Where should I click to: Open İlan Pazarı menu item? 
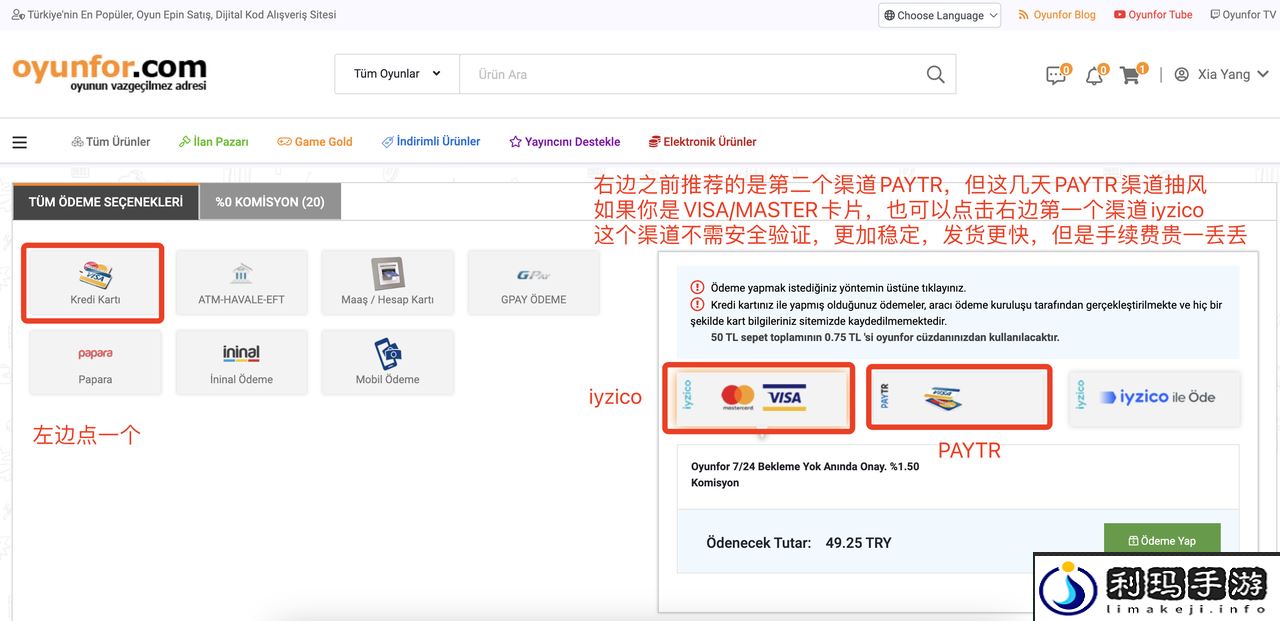click(x=214, y=142)
